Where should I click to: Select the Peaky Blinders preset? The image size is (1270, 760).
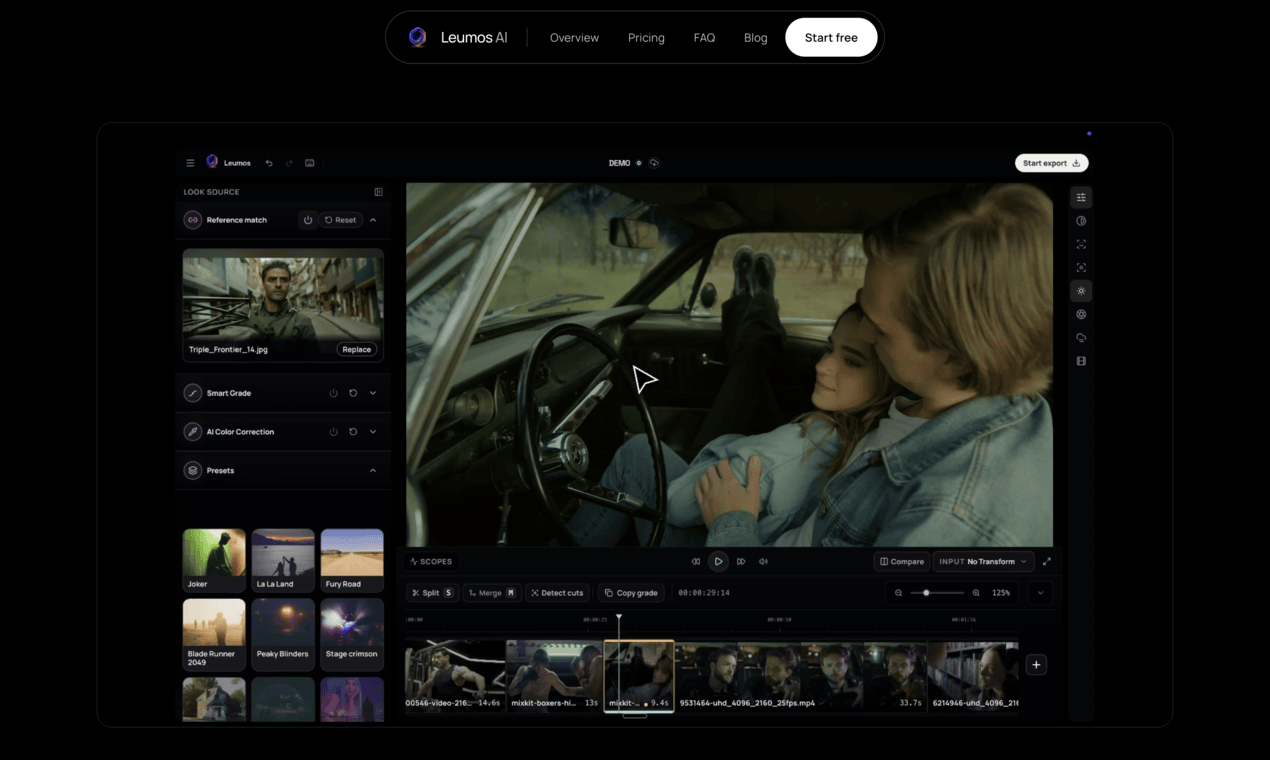click(x=283, y=634)
